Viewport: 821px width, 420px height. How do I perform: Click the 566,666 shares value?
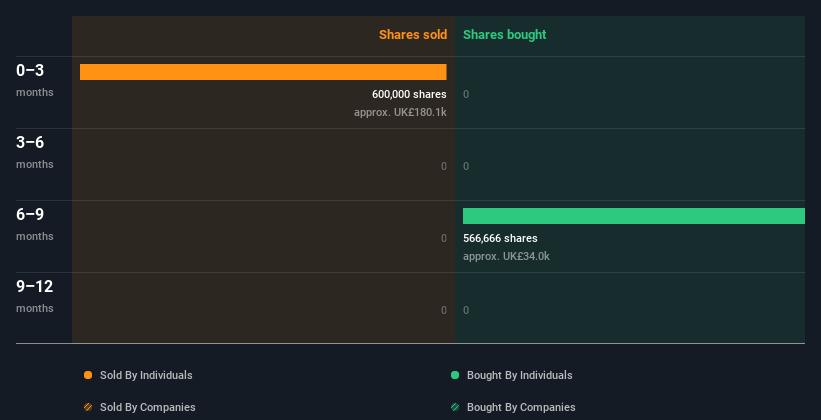(x=500, y=238)
